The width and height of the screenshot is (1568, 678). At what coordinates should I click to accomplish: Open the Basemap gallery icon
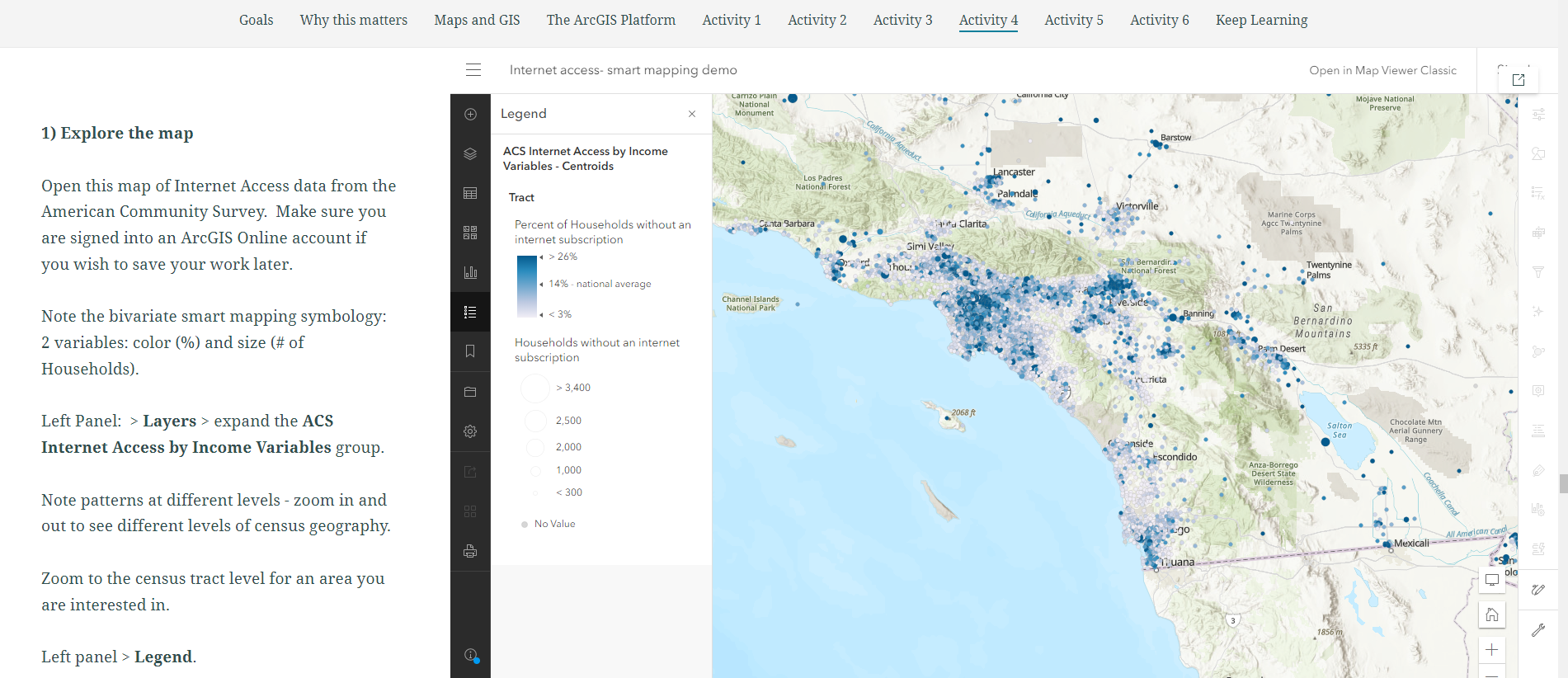pos(470,233)
